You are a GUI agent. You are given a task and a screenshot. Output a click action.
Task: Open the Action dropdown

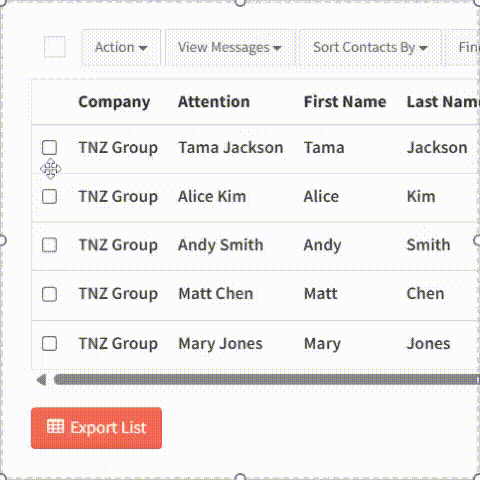pyautogui.click(x=121, y=47)
